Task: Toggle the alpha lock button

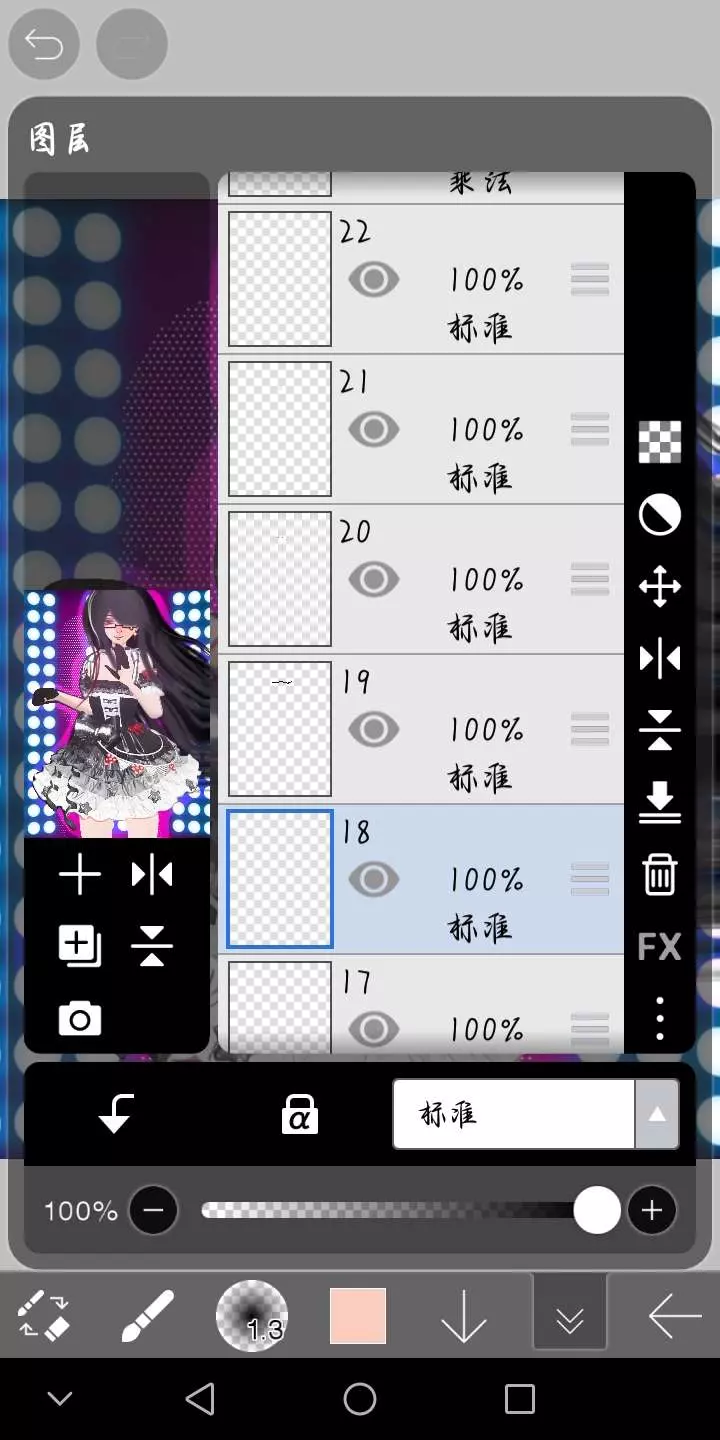Action: [x=299, y=1114]
